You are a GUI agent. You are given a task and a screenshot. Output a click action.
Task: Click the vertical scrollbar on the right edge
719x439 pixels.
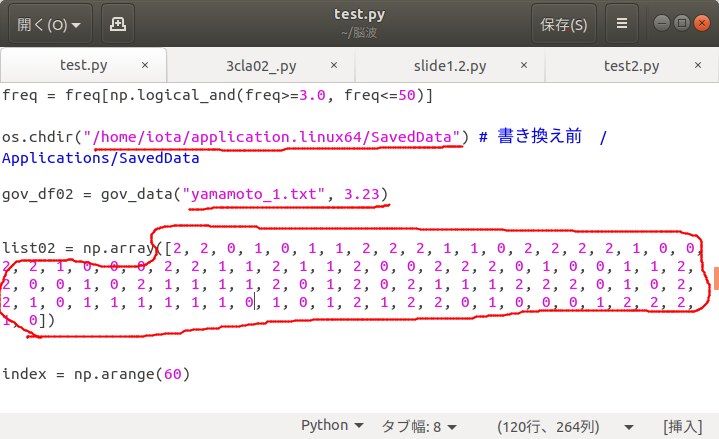(x=714, y=275)
